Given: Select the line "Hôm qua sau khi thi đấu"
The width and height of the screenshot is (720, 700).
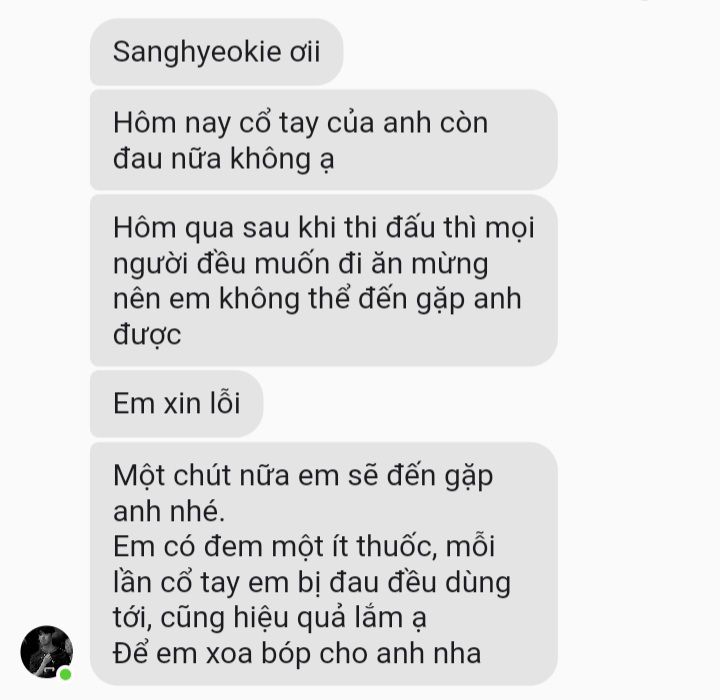Looking at the screenshot, I should (274, 227).
